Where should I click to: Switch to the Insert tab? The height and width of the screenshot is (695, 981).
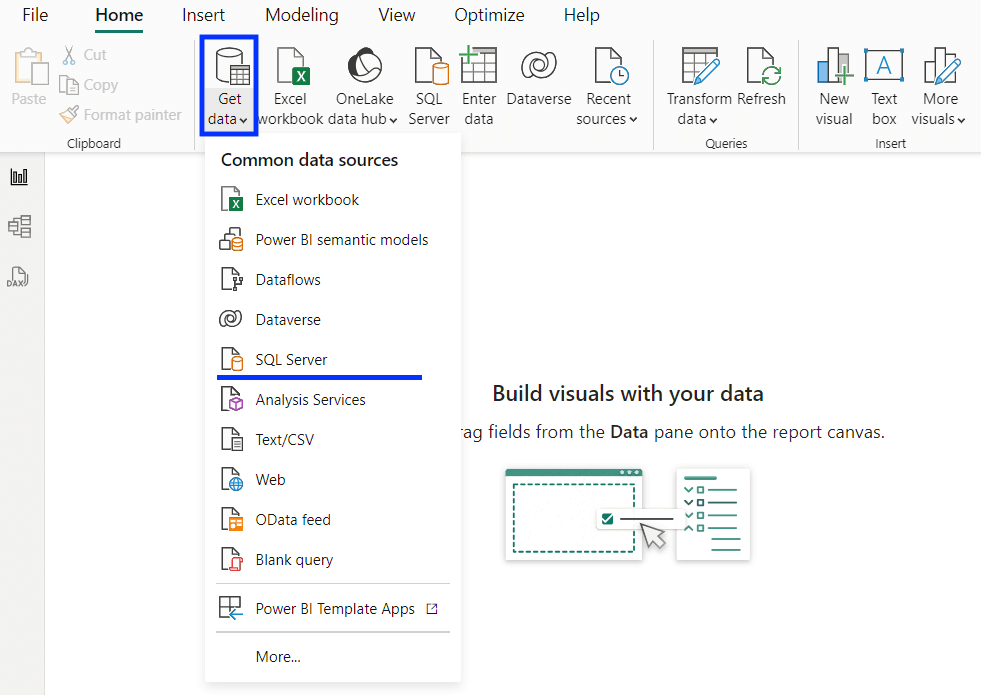203,15
